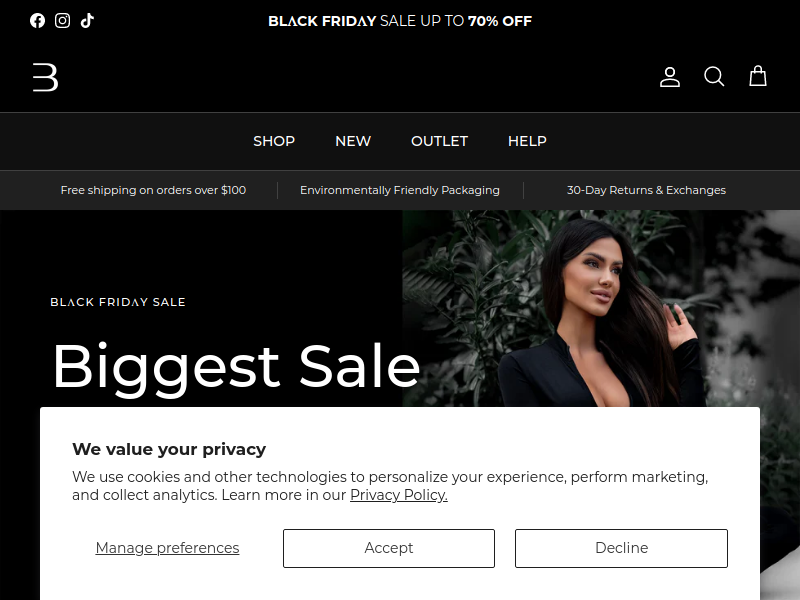Click 30-Day Returns & Exchanges text

tap(646, 190)
